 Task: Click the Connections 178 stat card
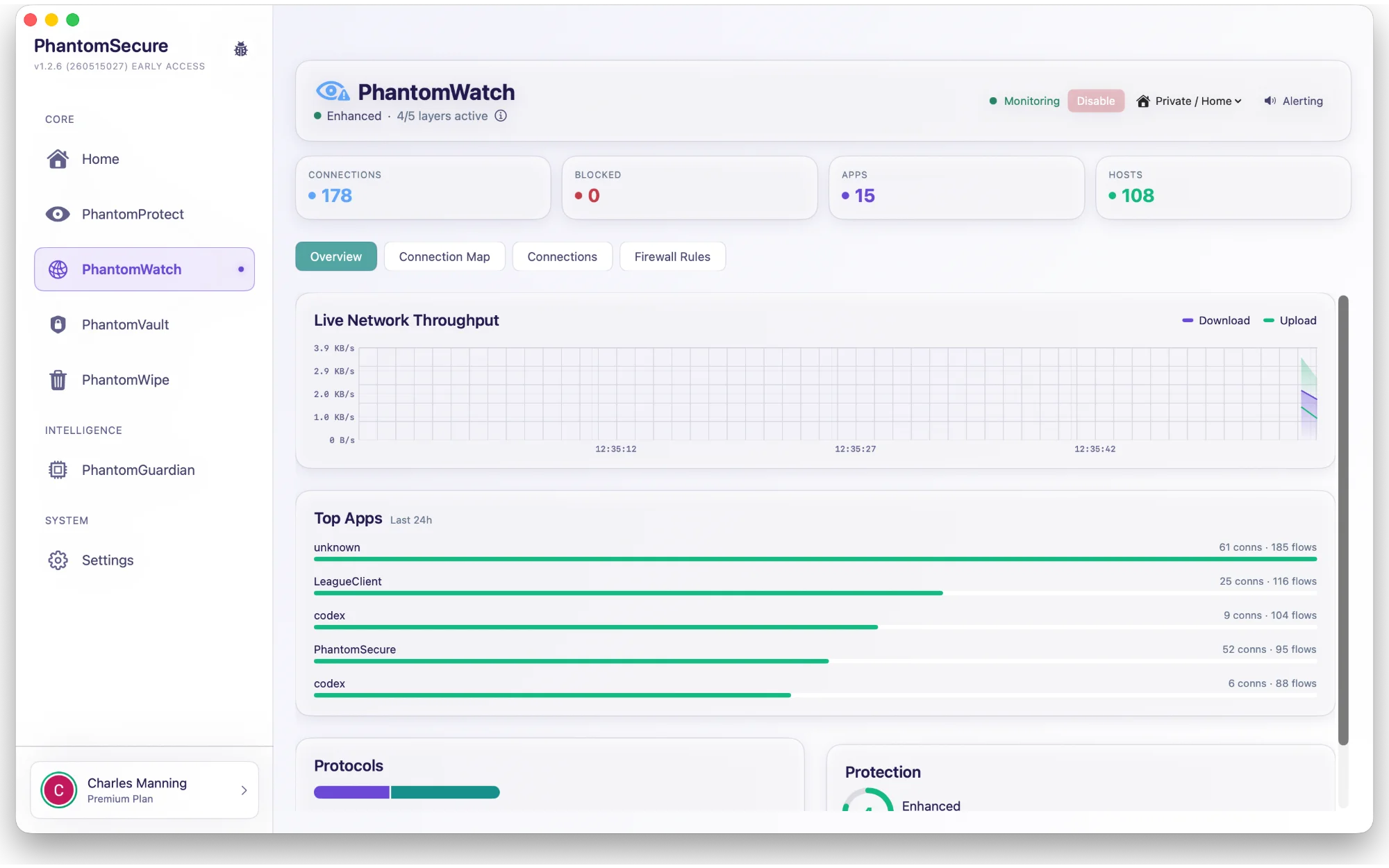423,187
